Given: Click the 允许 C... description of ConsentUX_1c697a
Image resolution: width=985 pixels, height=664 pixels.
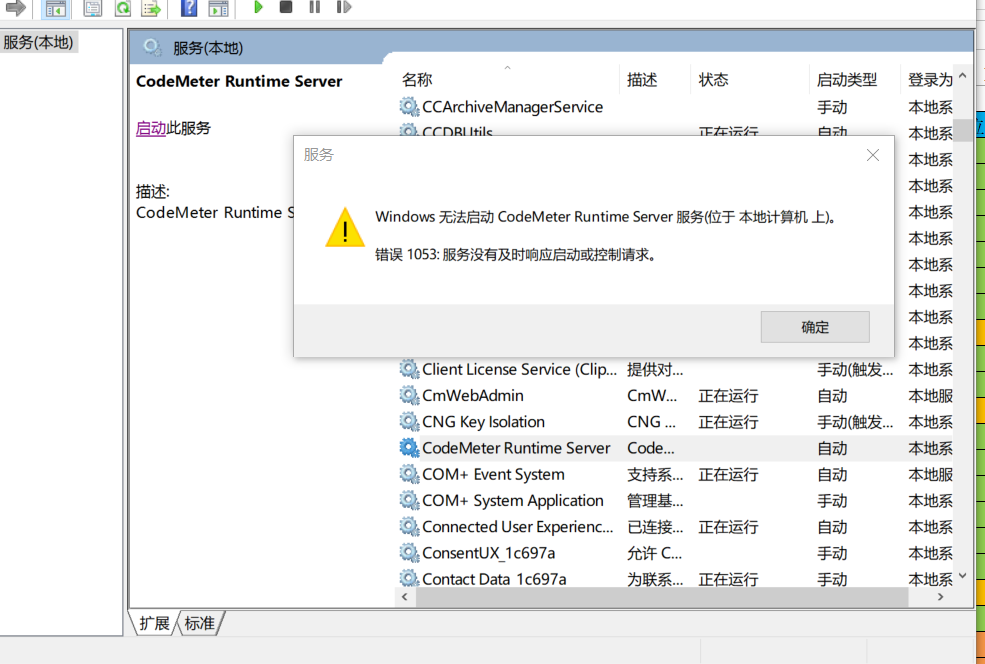Looking at the screenshot, I should [x=655, y=553].
